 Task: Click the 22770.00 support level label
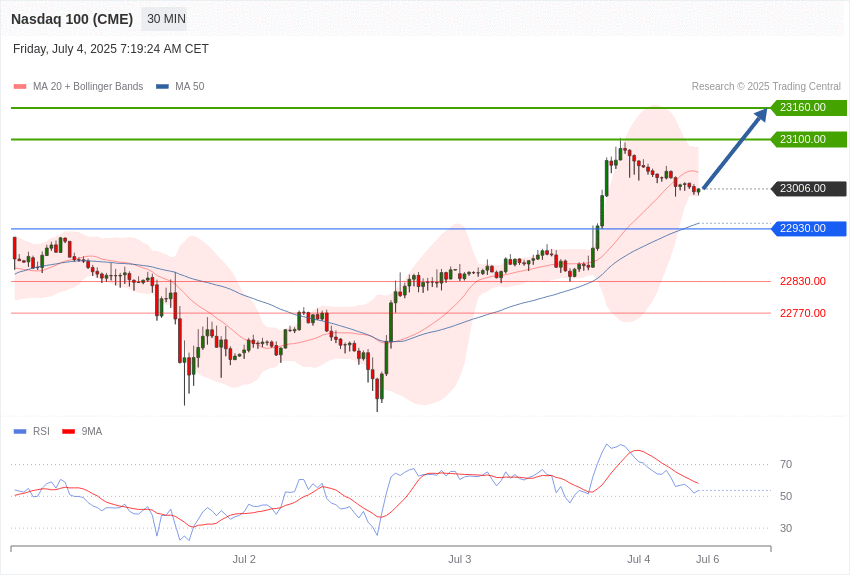[803, 313]
